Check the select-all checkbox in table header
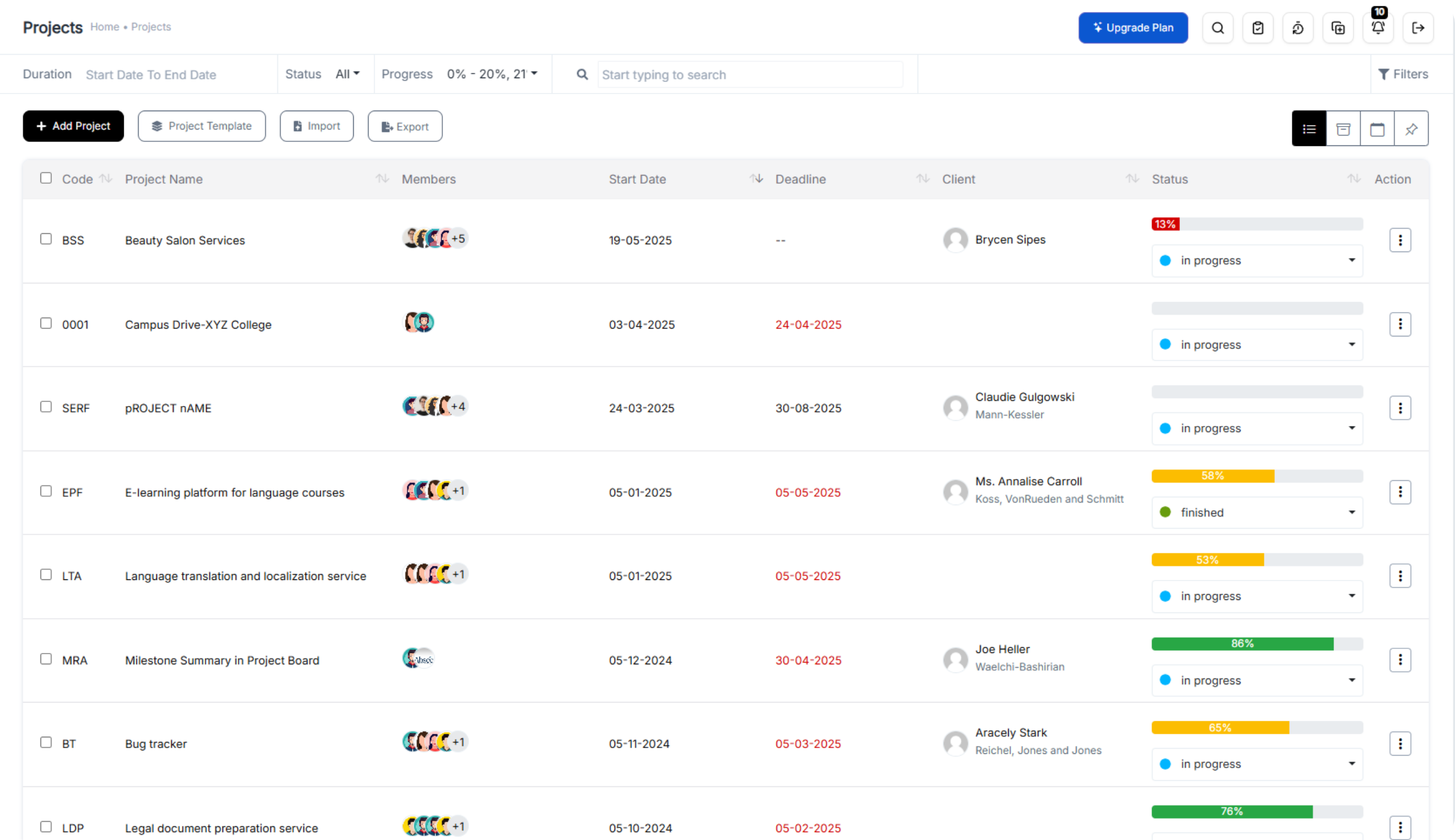 pyautogui.click(x=46, y=178)
